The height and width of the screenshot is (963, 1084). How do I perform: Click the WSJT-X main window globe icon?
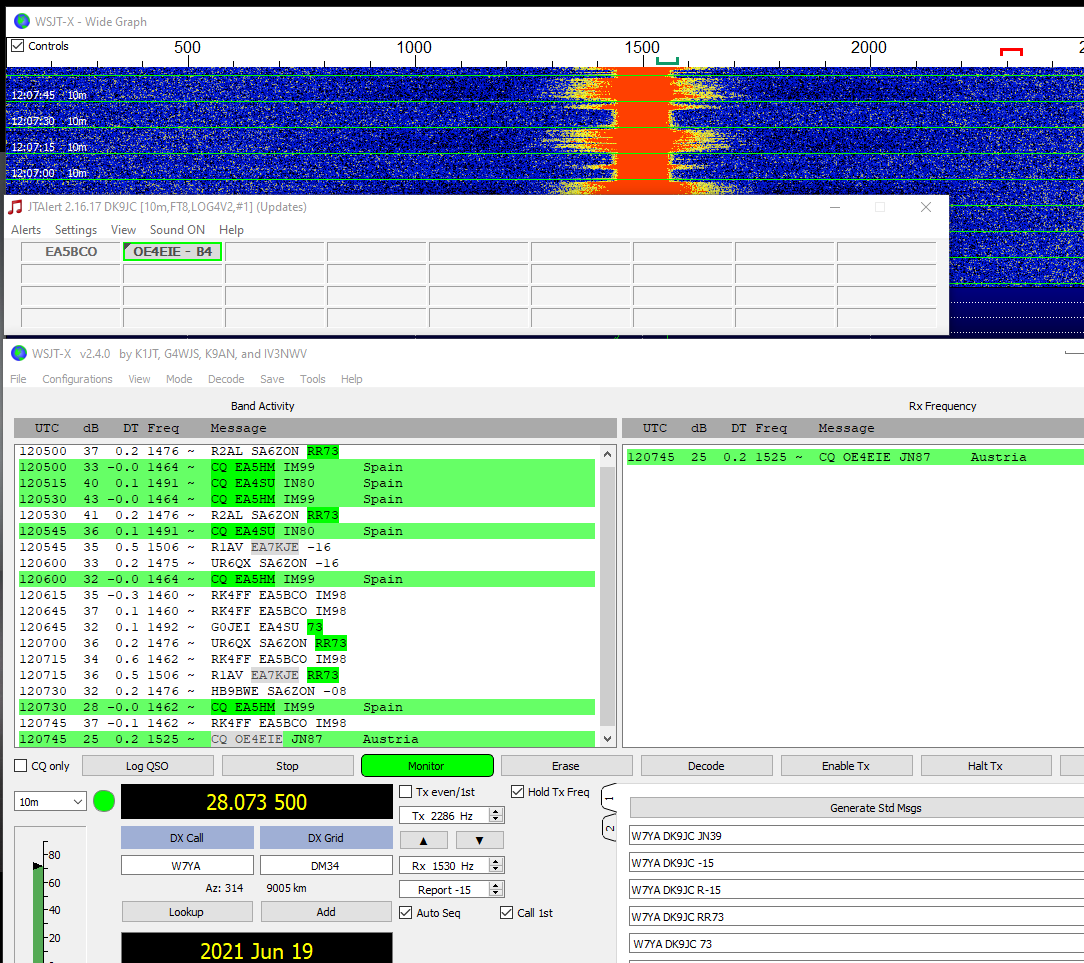tap(19, 353)
